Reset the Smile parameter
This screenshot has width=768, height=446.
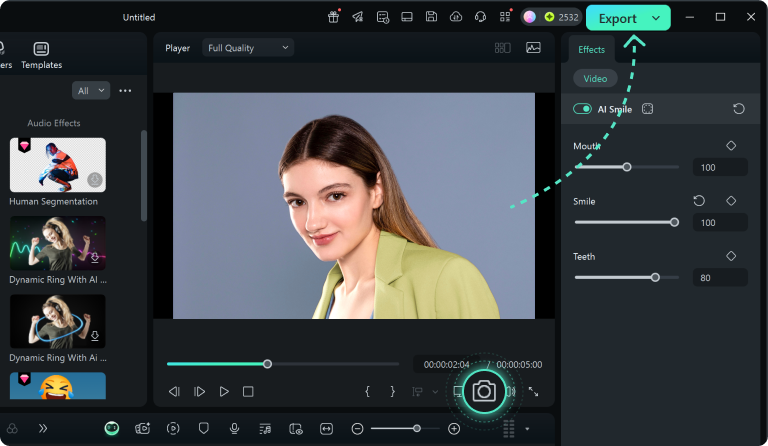[699, 201]
